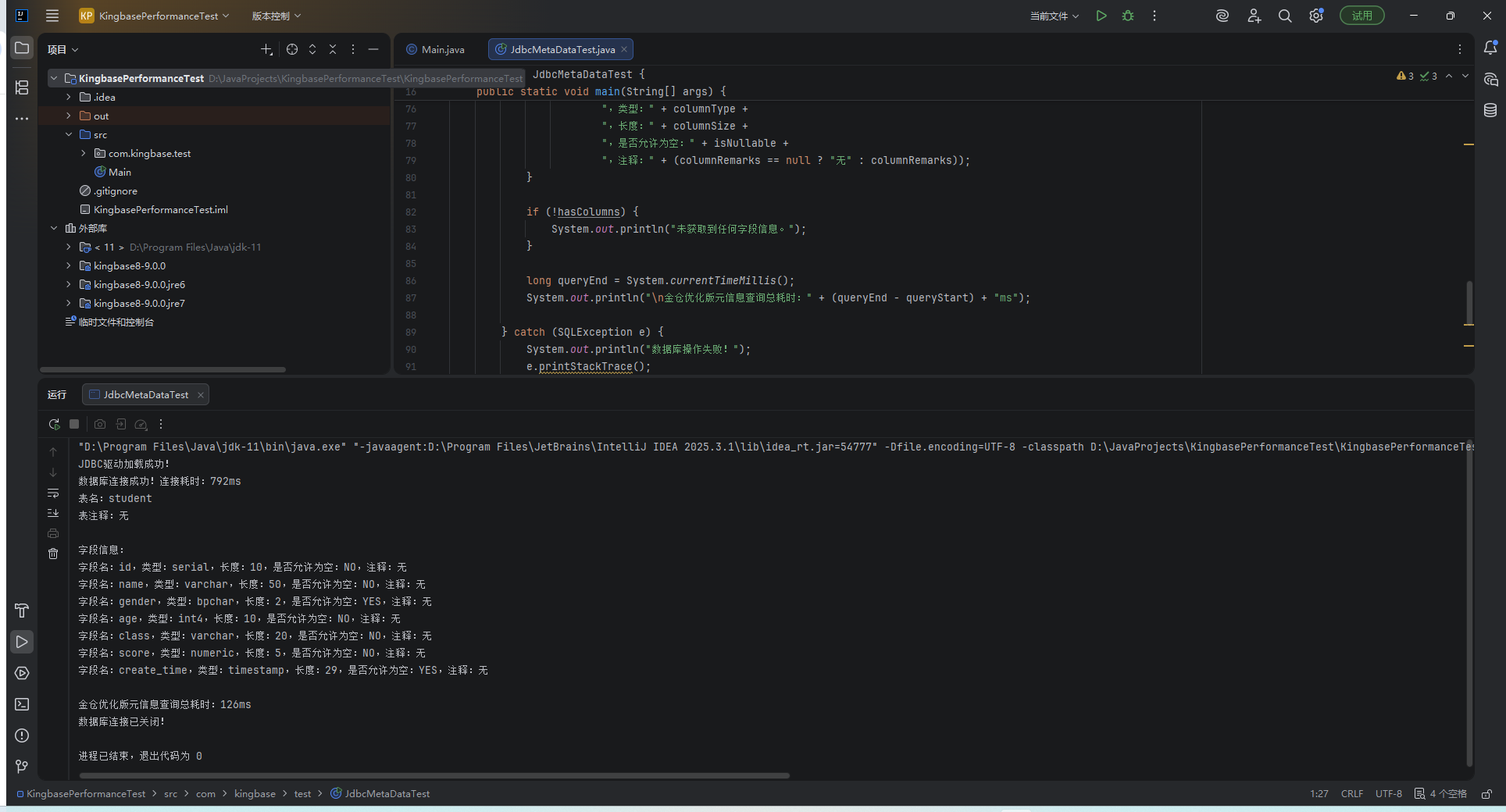Expand the kingbase8-9.0.0 library node
Screen dimensions: 1506x812
(69, 265)
